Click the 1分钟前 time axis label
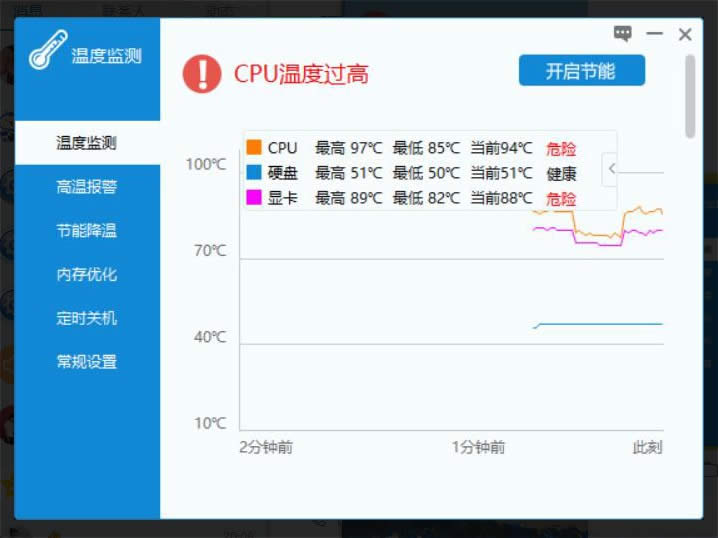The height and width of the screenshot is (538, 718). (479, 447)
